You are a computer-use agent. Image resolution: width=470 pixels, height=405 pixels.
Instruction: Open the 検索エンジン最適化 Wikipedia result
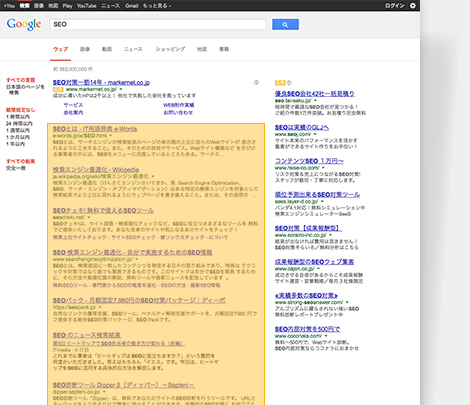[x=96, y=169]
